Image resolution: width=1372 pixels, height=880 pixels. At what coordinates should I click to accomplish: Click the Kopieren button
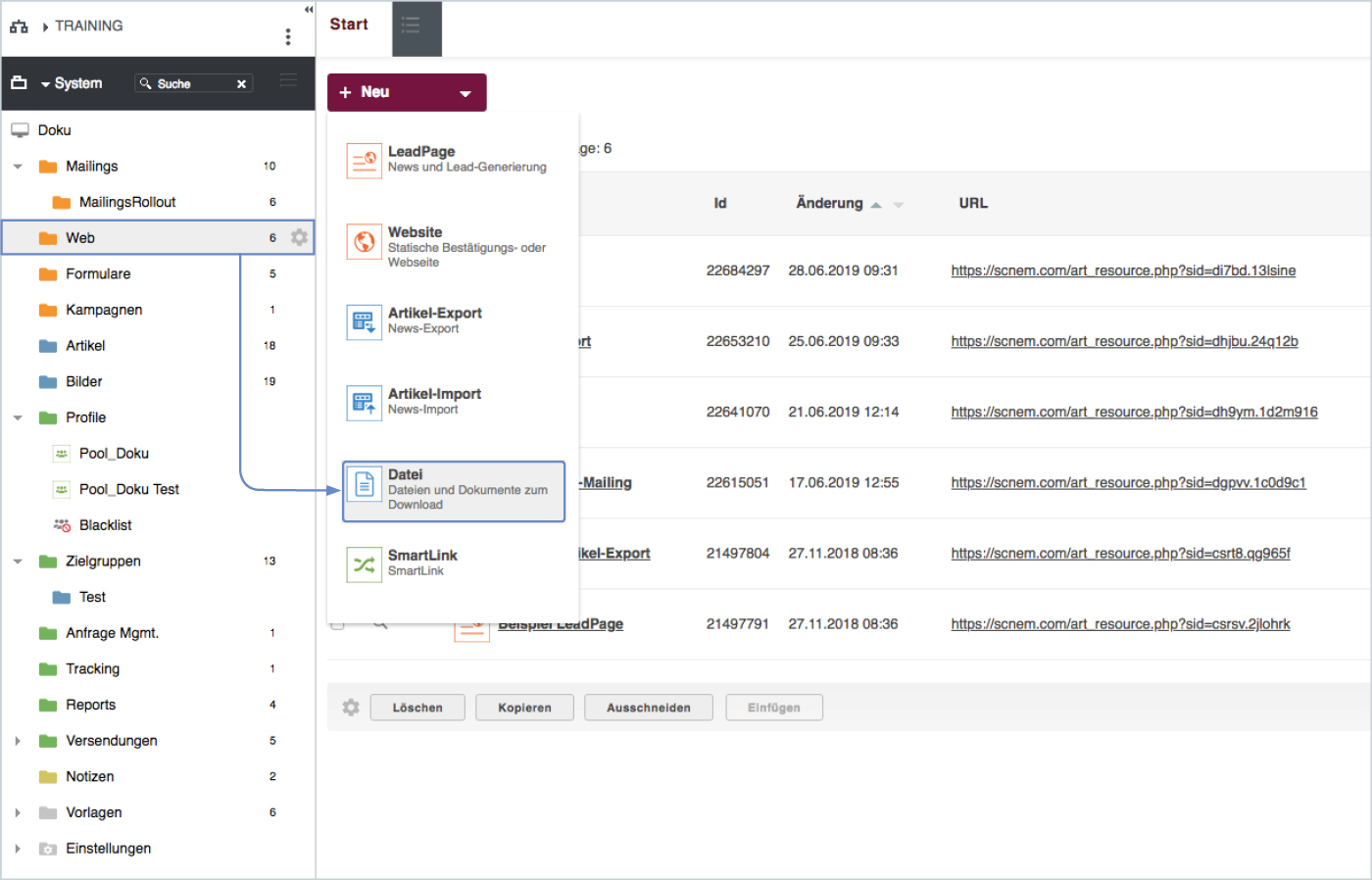524,708
